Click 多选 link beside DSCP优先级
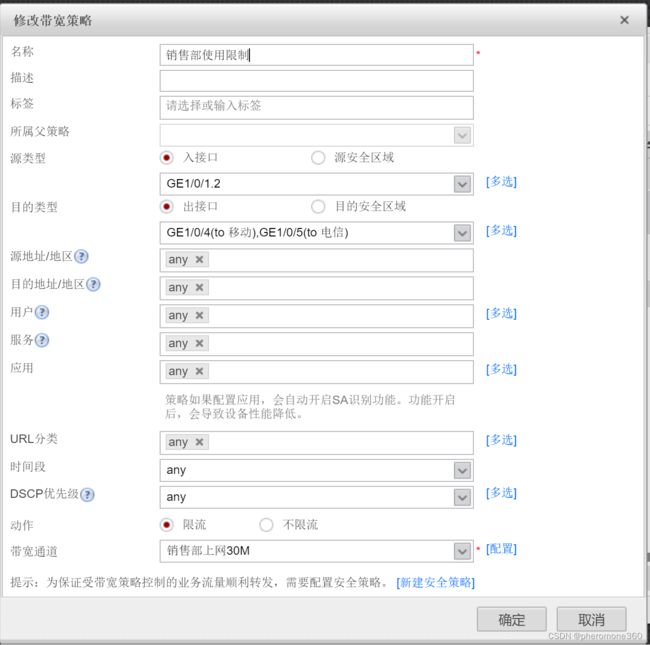 coord(501,493)
